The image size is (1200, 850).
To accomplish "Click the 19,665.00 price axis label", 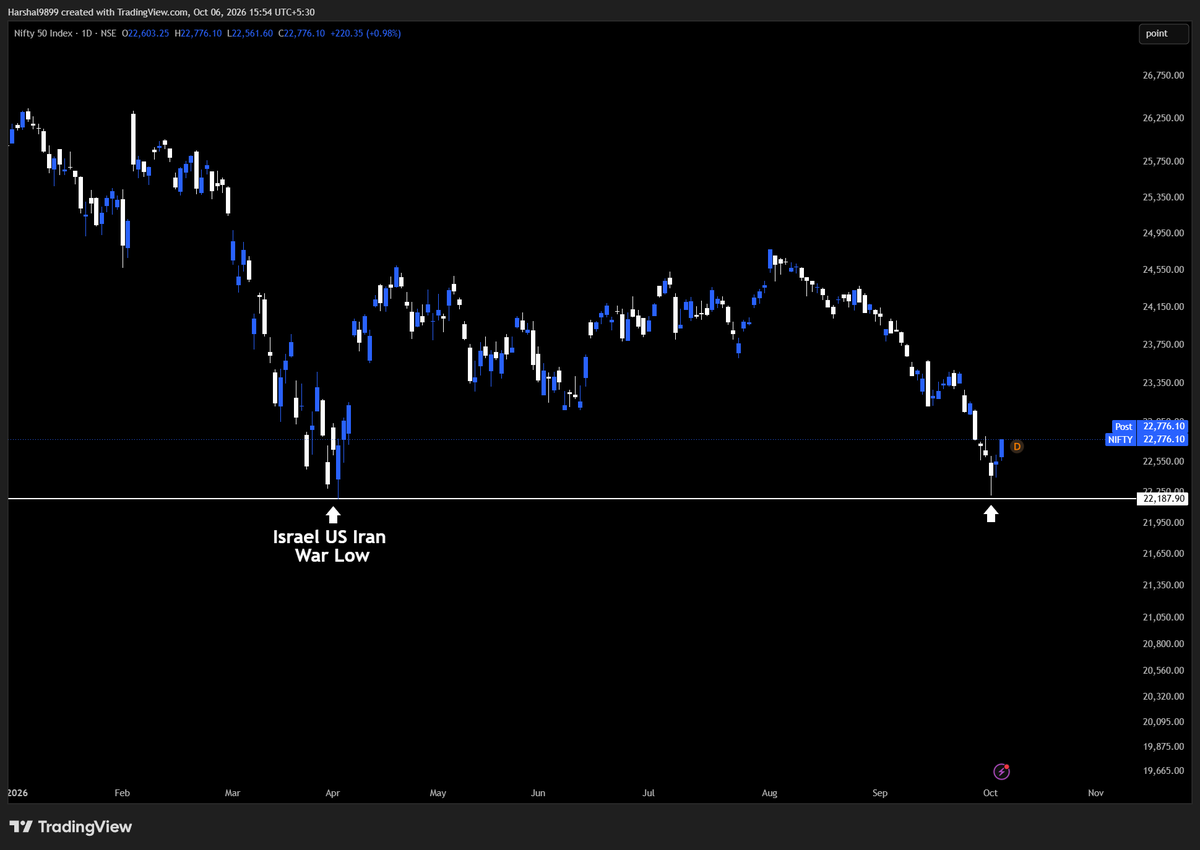I will (1164, 772).
